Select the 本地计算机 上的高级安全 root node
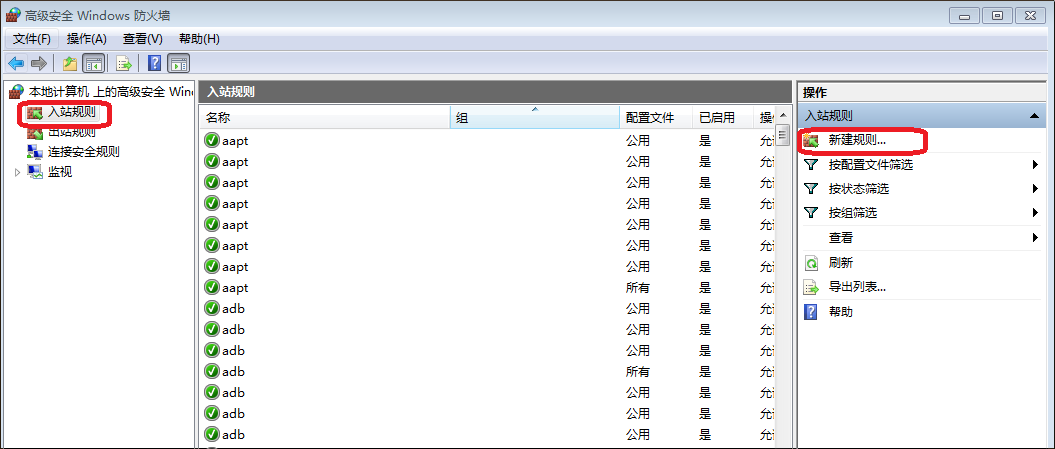 pos(101,91)
